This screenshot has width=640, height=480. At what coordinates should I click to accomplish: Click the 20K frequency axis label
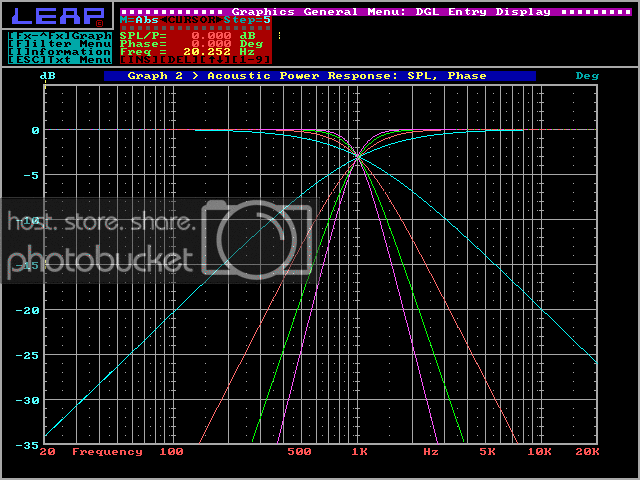tap(587, 452)
